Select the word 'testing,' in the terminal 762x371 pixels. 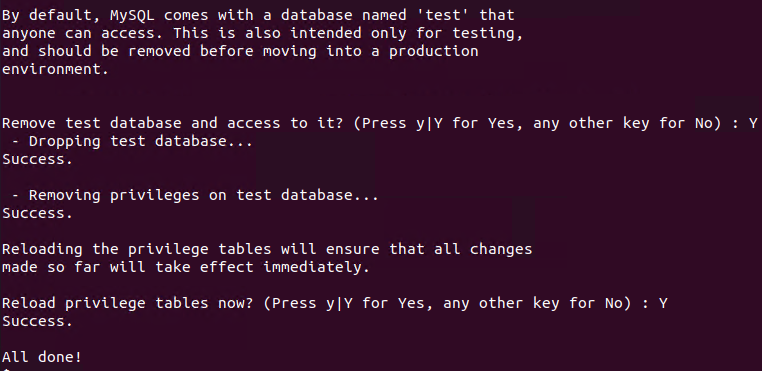coord(487,34)
